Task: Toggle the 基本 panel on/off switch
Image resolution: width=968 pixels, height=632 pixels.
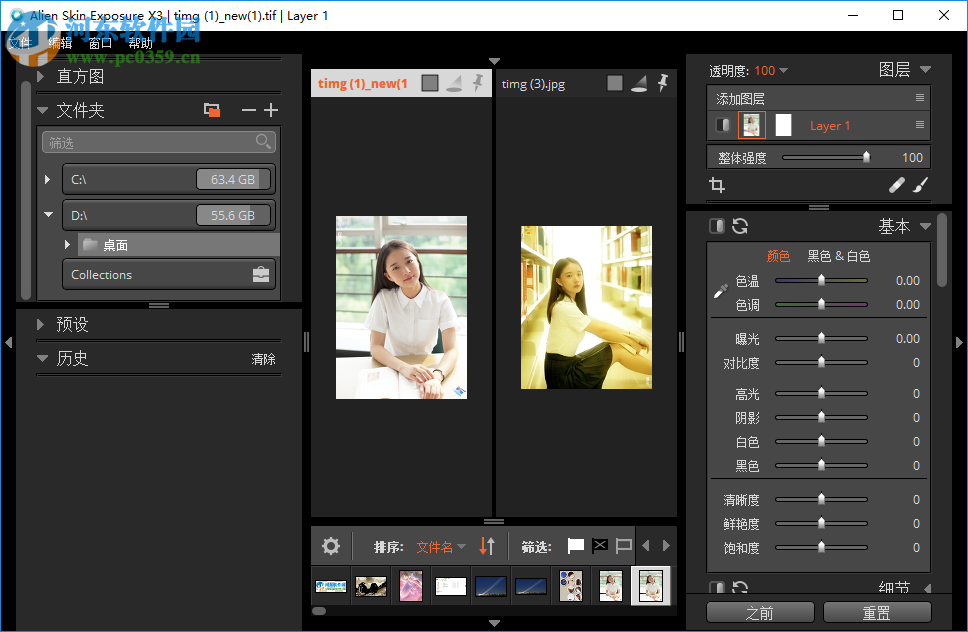Action: point(717,226)
